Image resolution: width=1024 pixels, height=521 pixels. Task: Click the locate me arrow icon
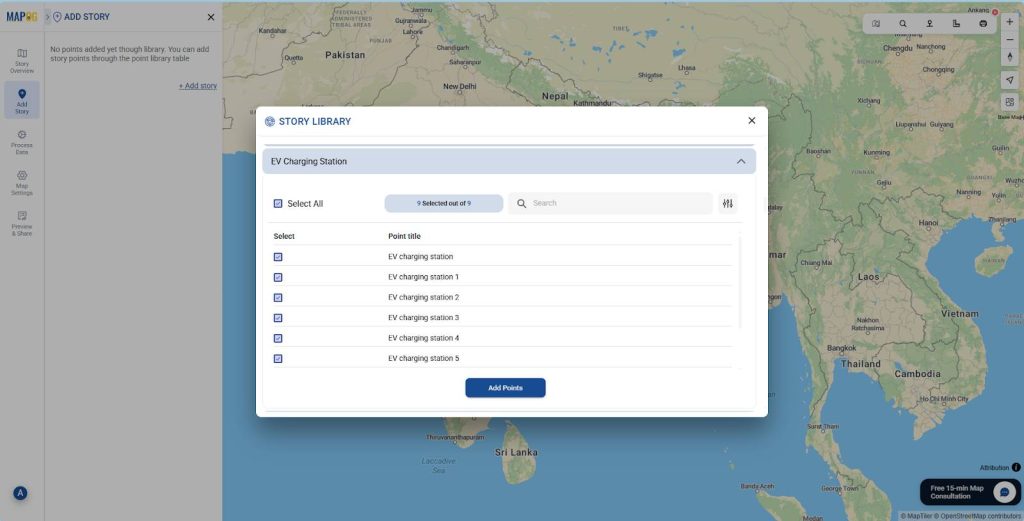tap(1009, 80)
